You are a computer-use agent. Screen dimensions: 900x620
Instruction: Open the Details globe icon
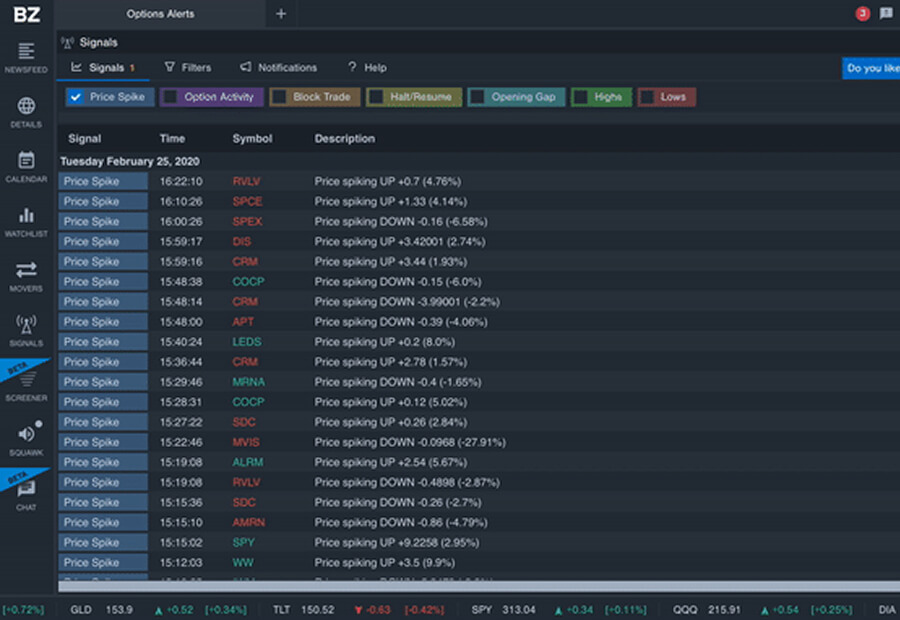click(26, 107)
